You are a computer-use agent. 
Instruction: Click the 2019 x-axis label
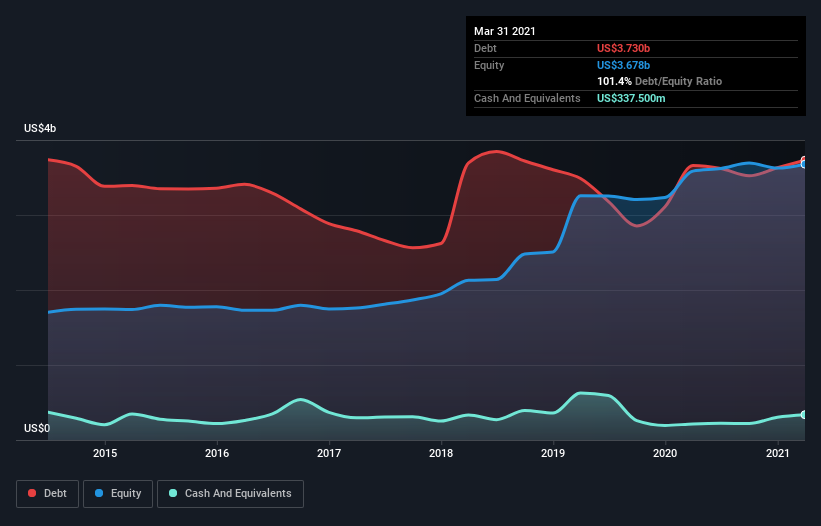tap(553, 453)
